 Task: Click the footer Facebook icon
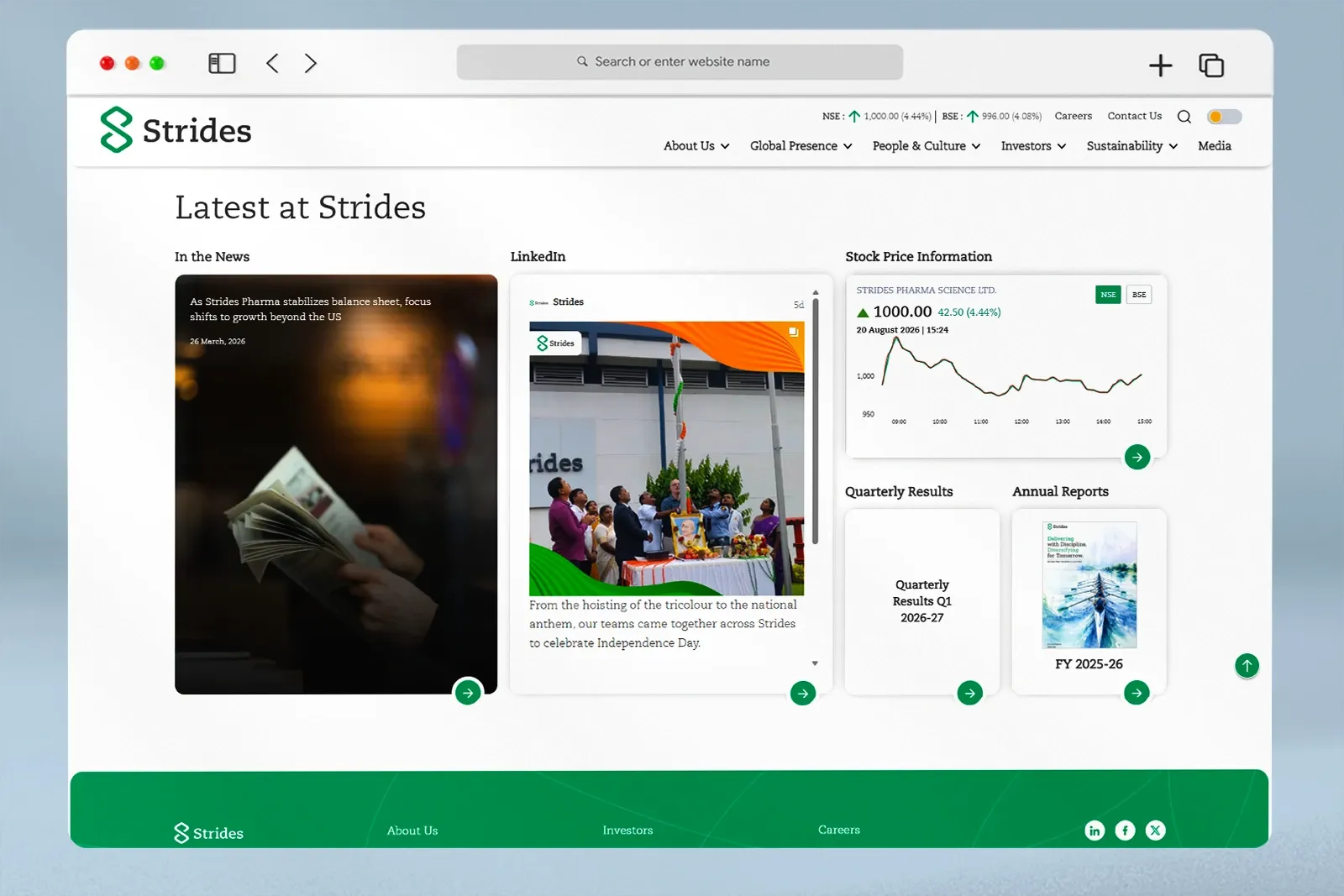point(1125,831)
